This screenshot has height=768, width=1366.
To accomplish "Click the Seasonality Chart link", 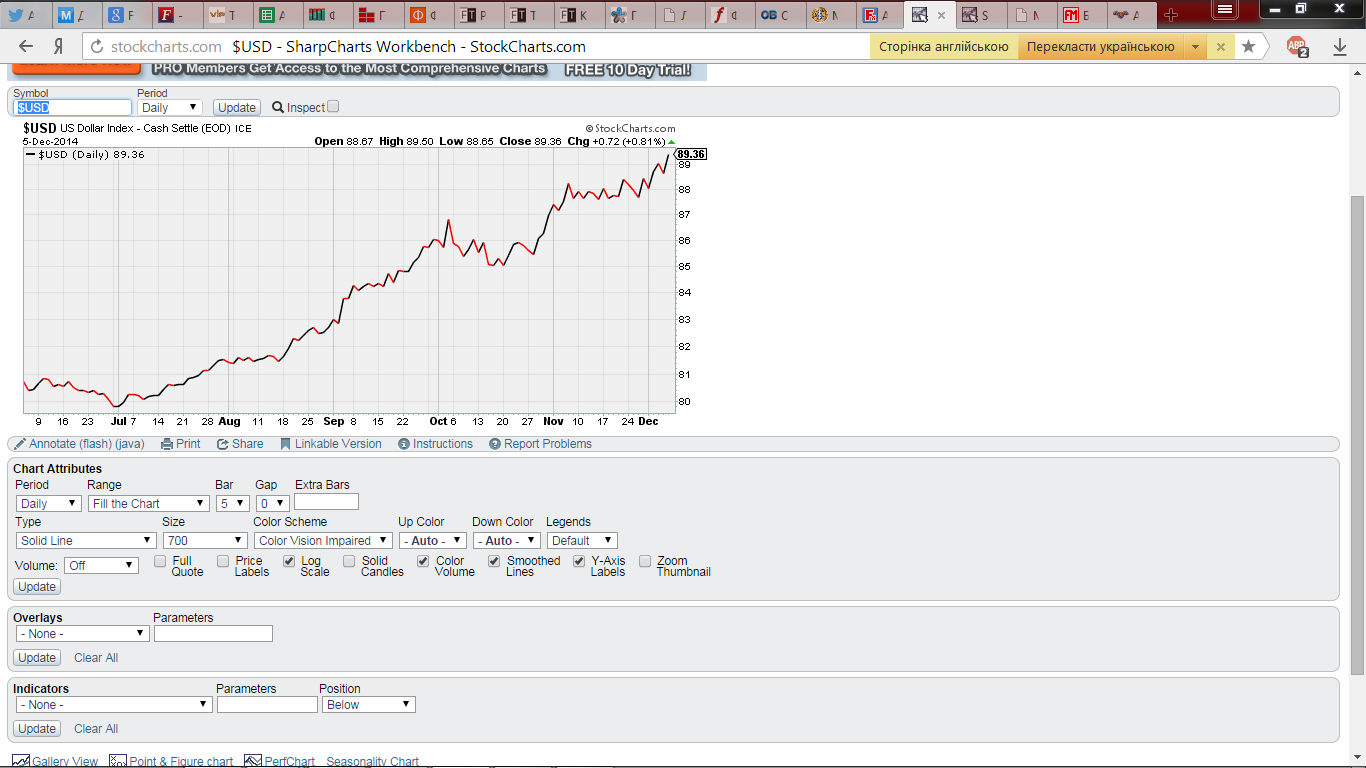I will (372, 762).
